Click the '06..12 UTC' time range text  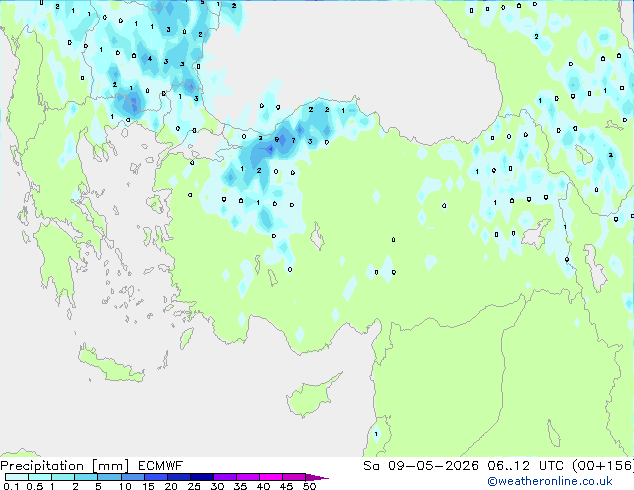point(525,466)
